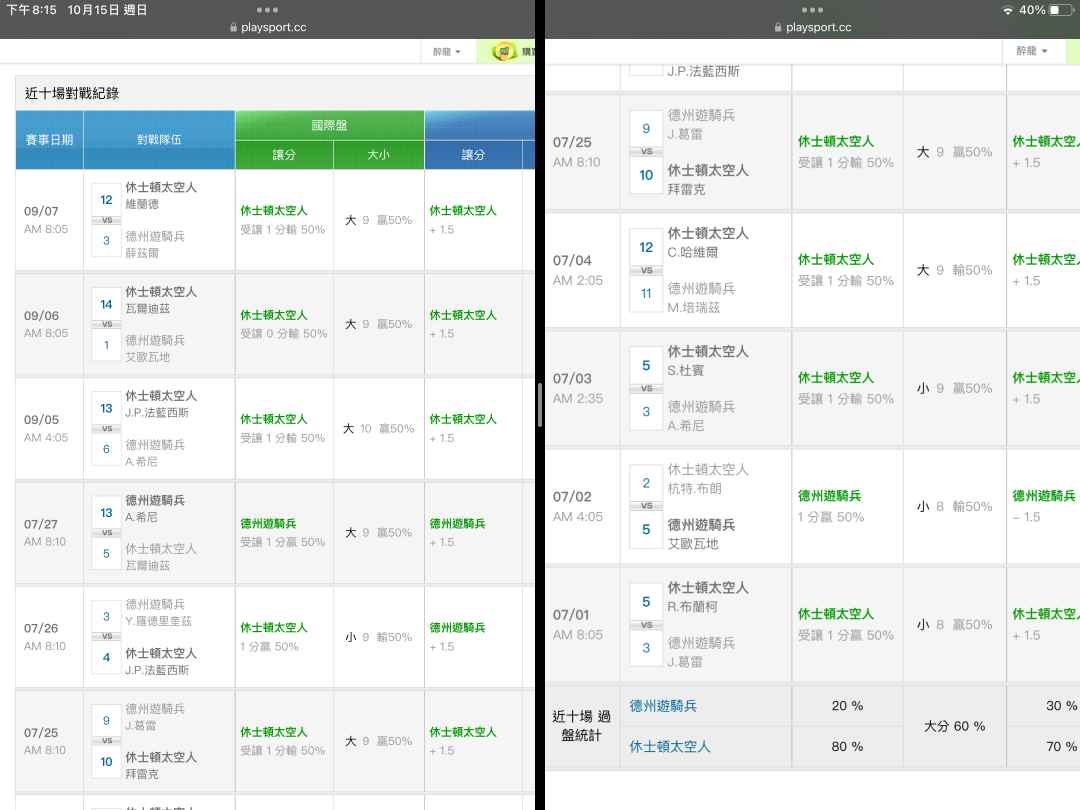Screen dimensions: 1080x810
Task: Click pitcher Y.羅德里奎茲
Action: click(x=158, y=621)
